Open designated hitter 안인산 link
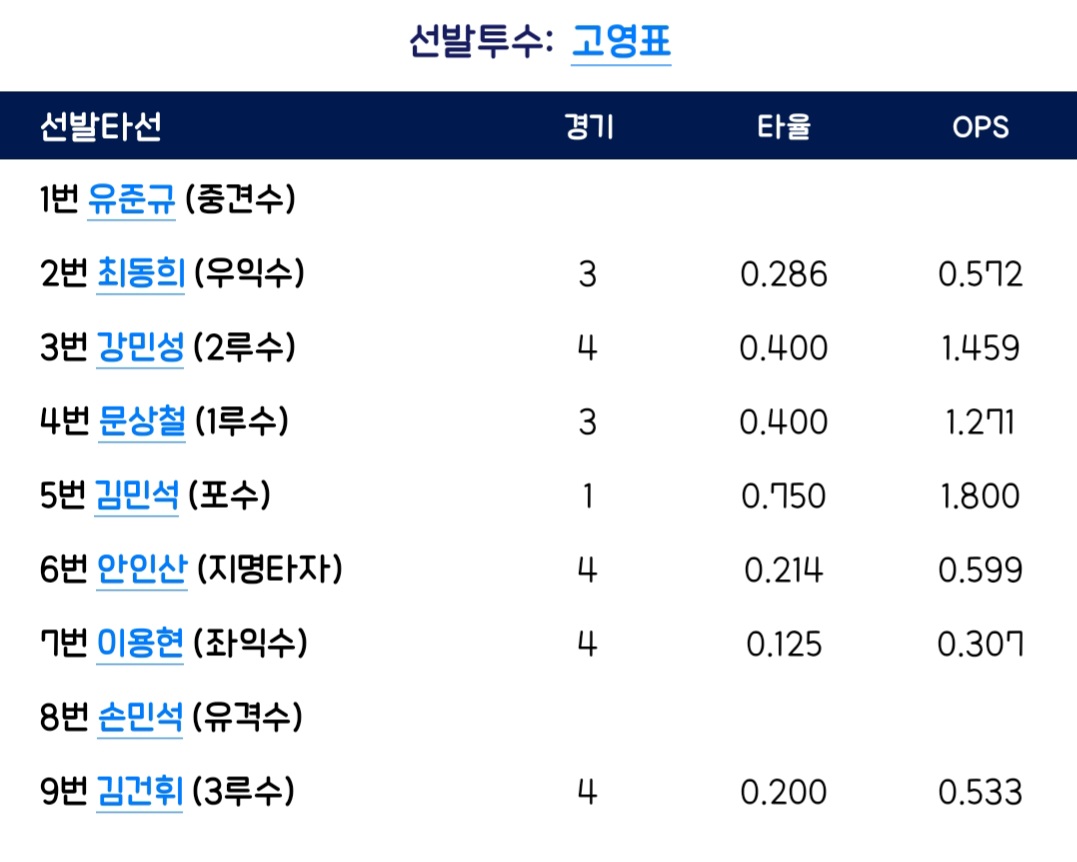The width and height of the screenshot is (1077, 862). point(142,570)
